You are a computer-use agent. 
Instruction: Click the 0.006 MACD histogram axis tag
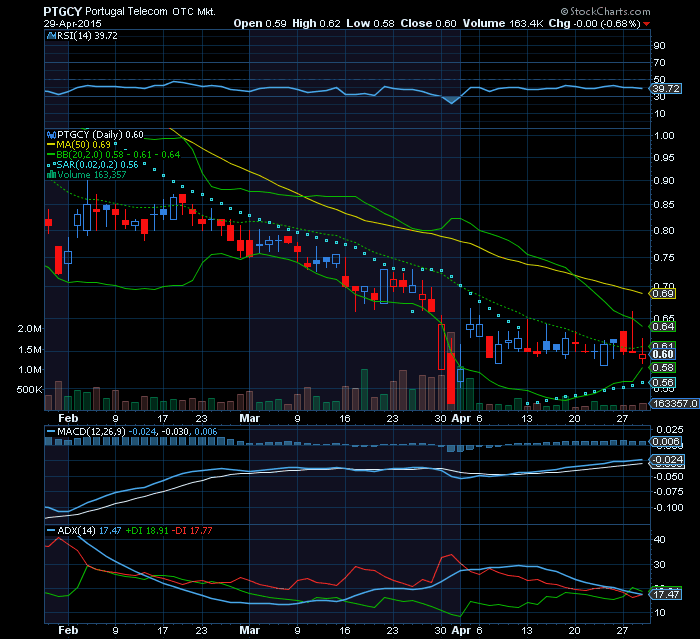coord(666,442)
